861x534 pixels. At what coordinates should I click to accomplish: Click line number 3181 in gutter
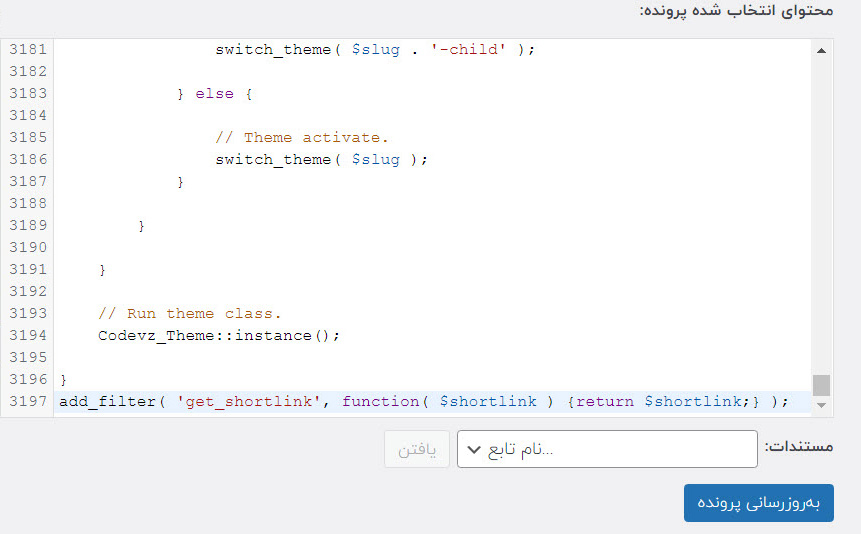click(x=28, y=49)
